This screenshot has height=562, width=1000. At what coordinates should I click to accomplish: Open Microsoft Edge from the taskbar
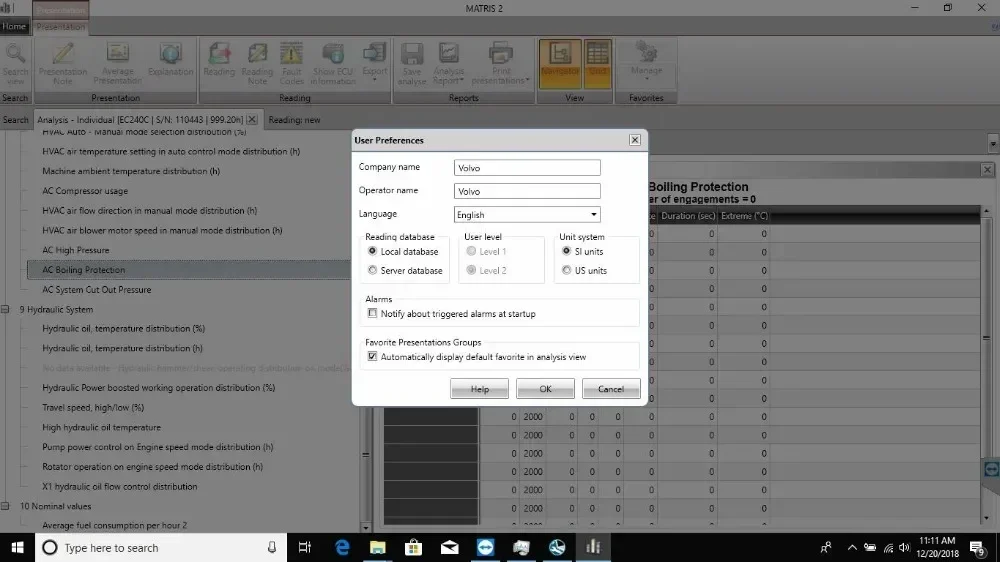(x=342, y=547)
